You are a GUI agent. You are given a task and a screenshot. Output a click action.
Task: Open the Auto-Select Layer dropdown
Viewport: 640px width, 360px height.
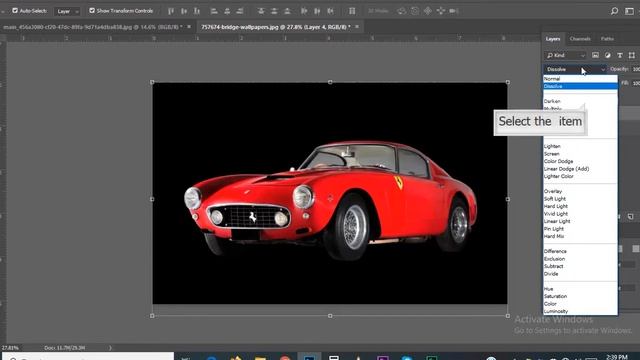coord(67,11)
